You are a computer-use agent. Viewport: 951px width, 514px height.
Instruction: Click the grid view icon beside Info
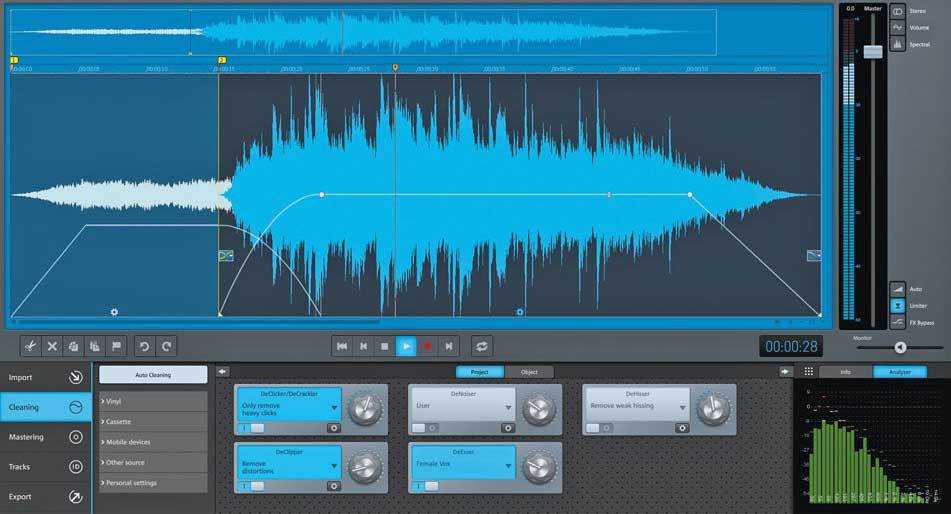[808, 371]
